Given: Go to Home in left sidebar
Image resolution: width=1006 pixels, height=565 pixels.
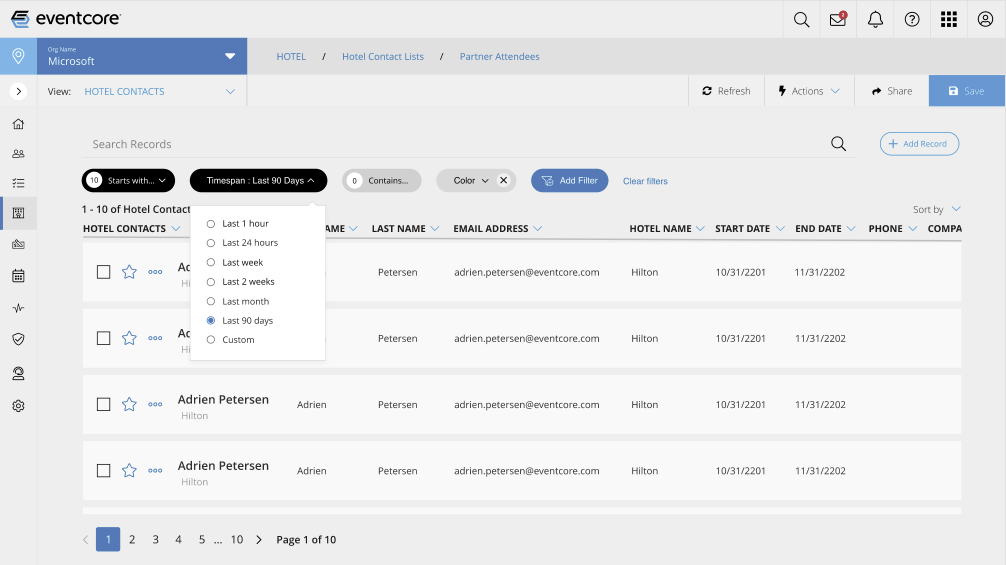Looking at the screenshot, I should tap(18, 124).
